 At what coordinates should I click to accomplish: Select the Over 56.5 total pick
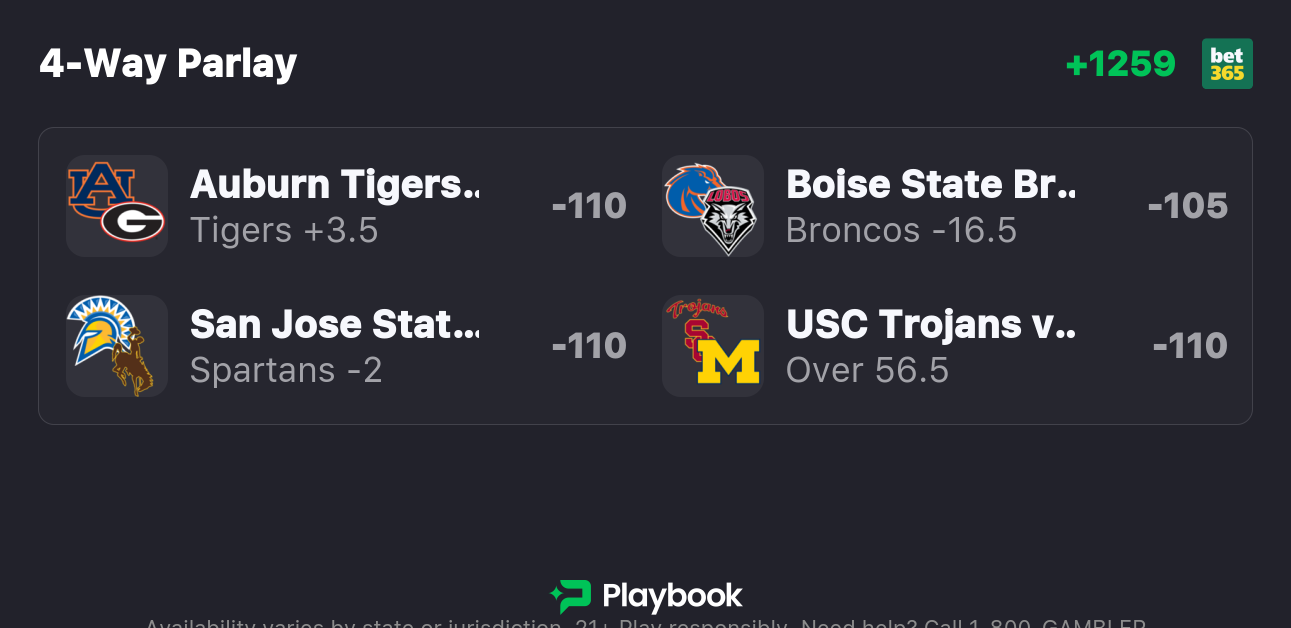(867, 371)
